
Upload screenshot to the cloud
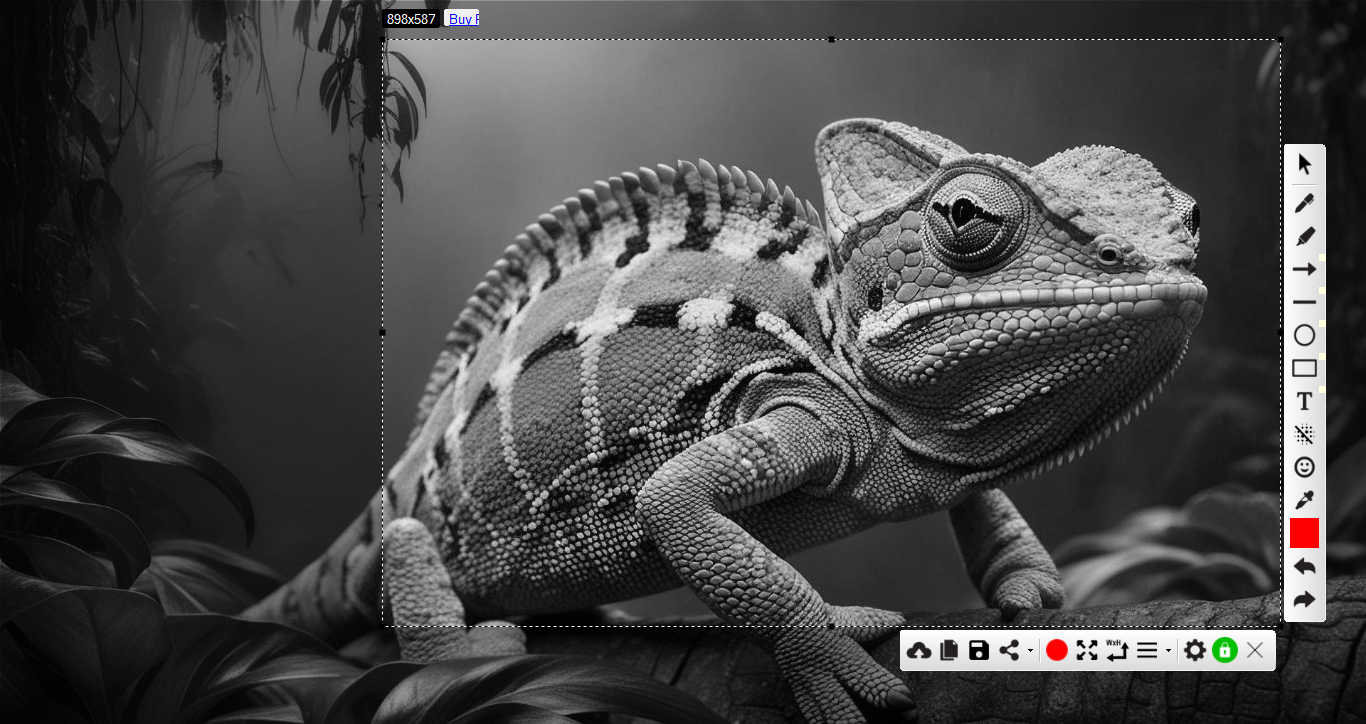pos(918,651)
